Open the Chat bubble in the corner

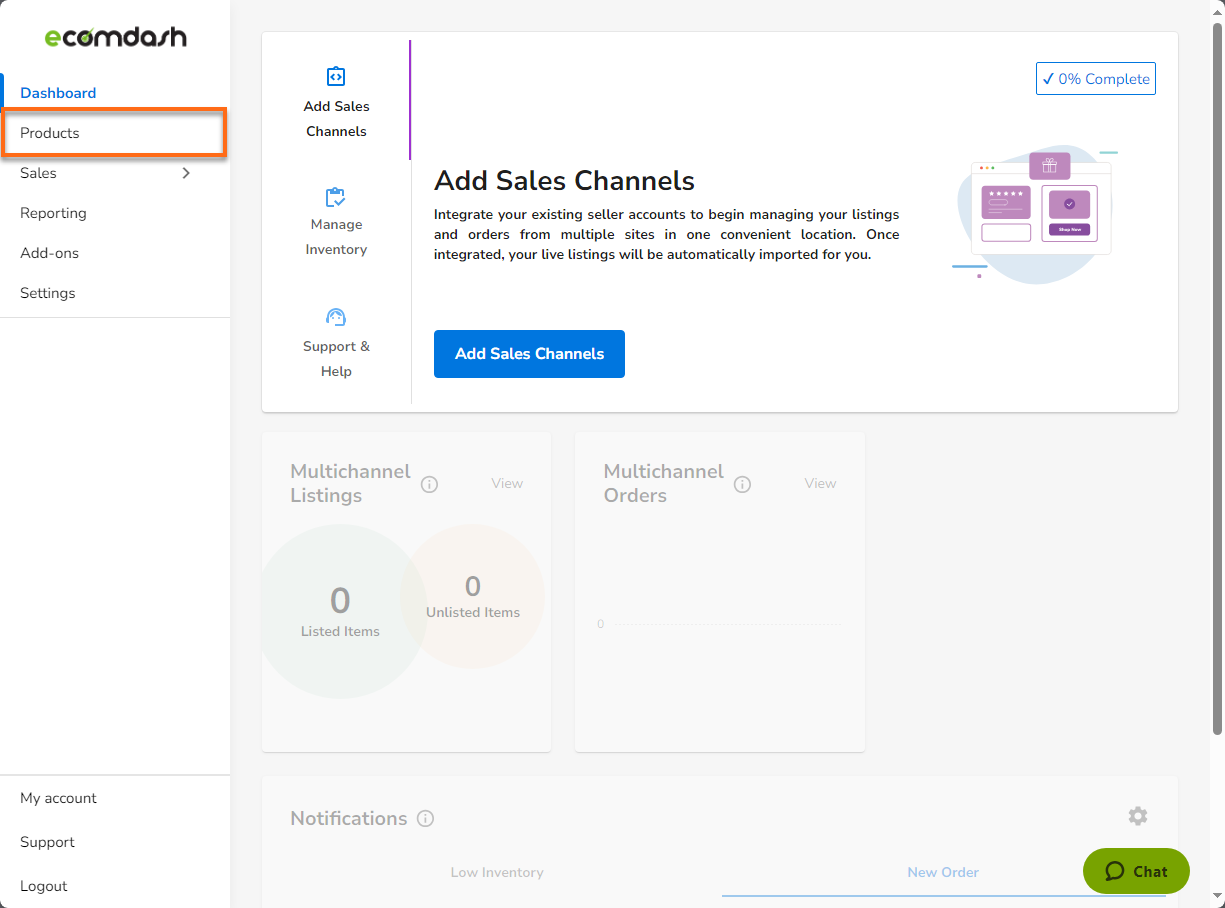pyautogui.click(x=1136, y=871)
